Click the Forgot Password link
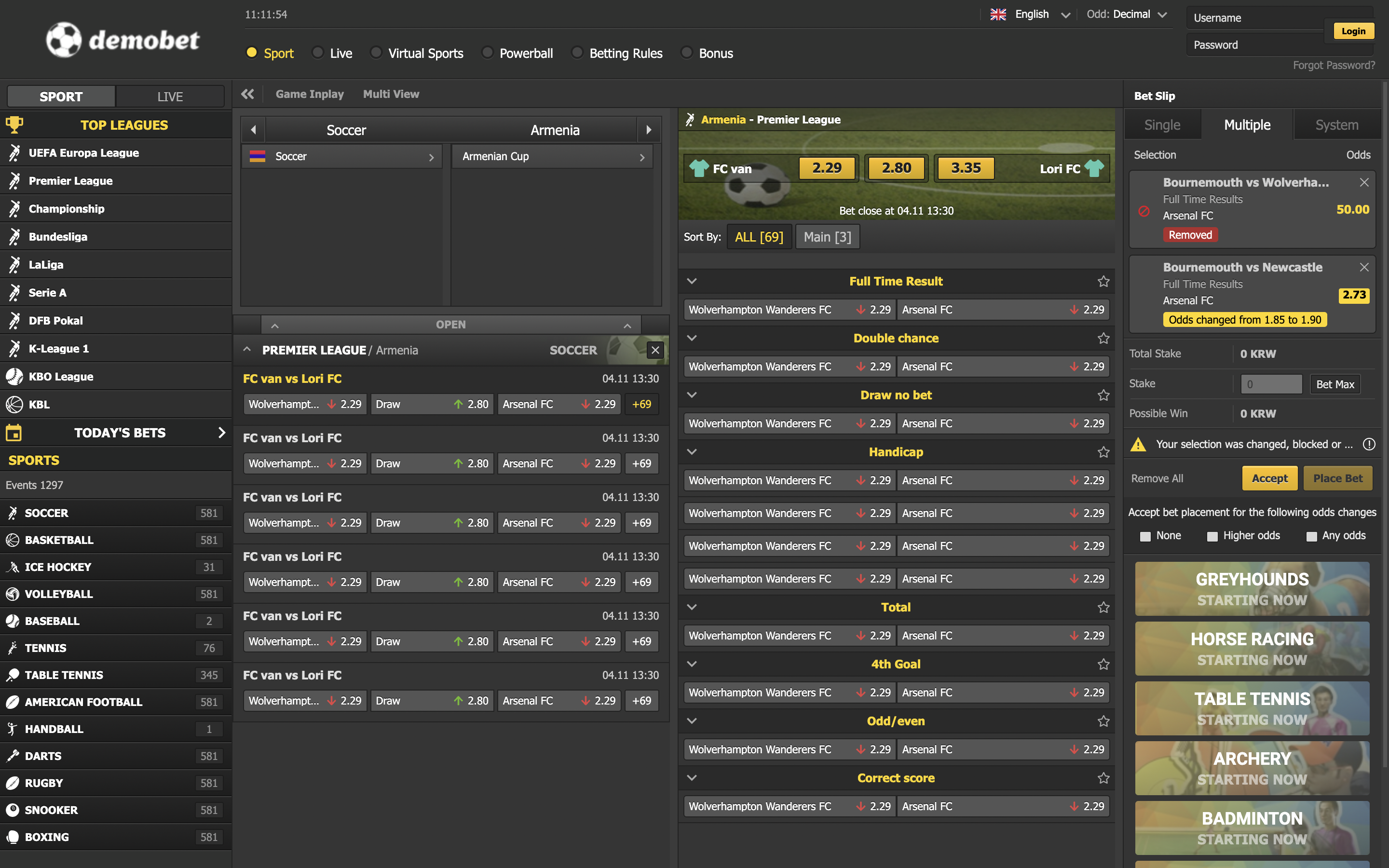The height and width of the screenshot is (868, 1389). 1334,66
